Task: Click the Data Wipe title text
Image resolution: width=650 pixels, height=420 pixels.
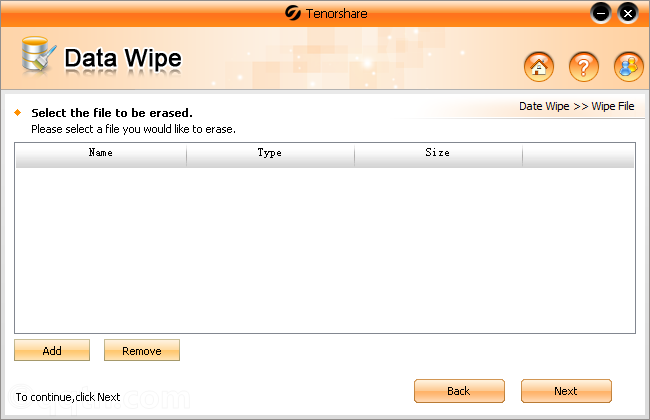Action: point(123,59)
